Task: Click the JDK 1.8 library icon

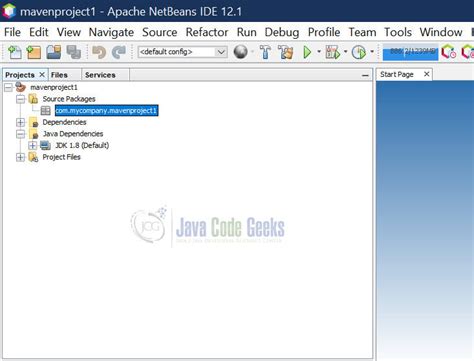Action: point(45,145)
